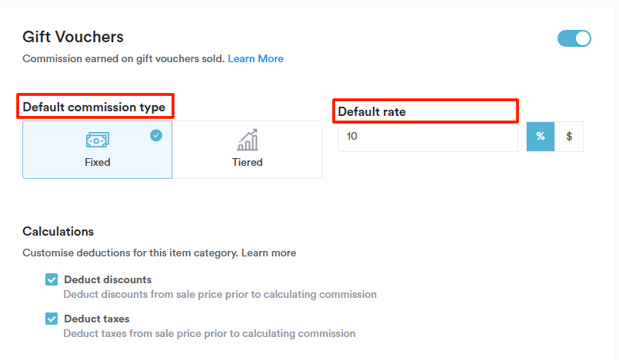Screen dimensions: 619x360
Task: Click the Default rate label
Action: (372, 112)
